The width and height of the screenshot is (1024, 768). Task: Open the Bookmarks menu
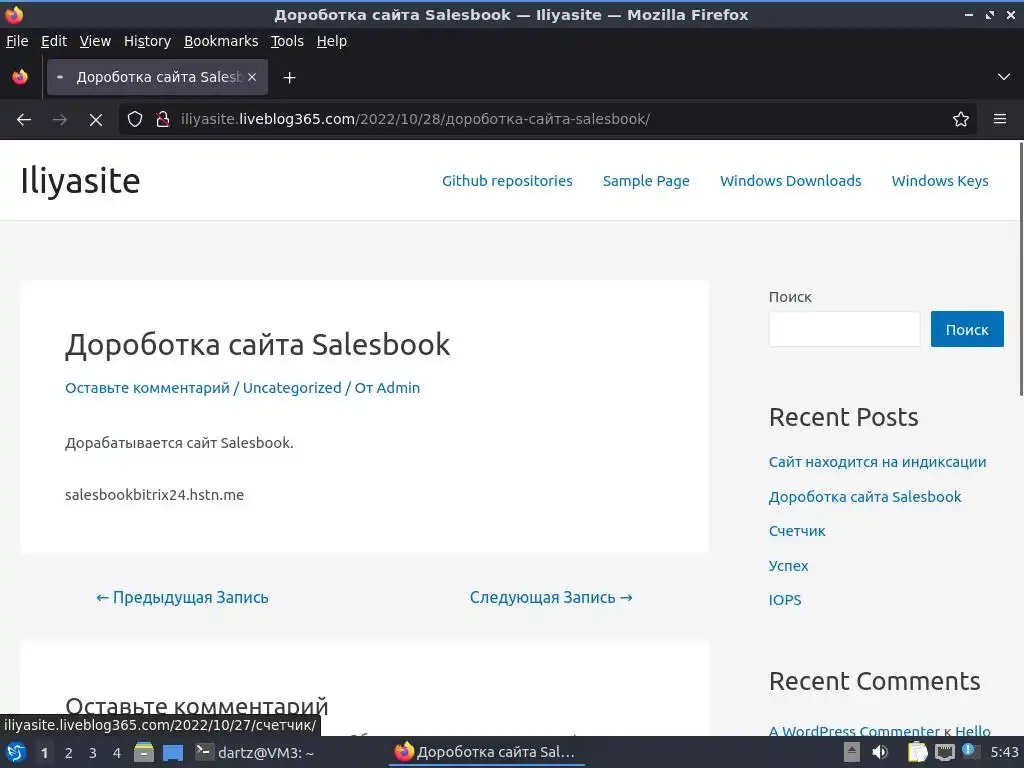click(x=221, y=41)
